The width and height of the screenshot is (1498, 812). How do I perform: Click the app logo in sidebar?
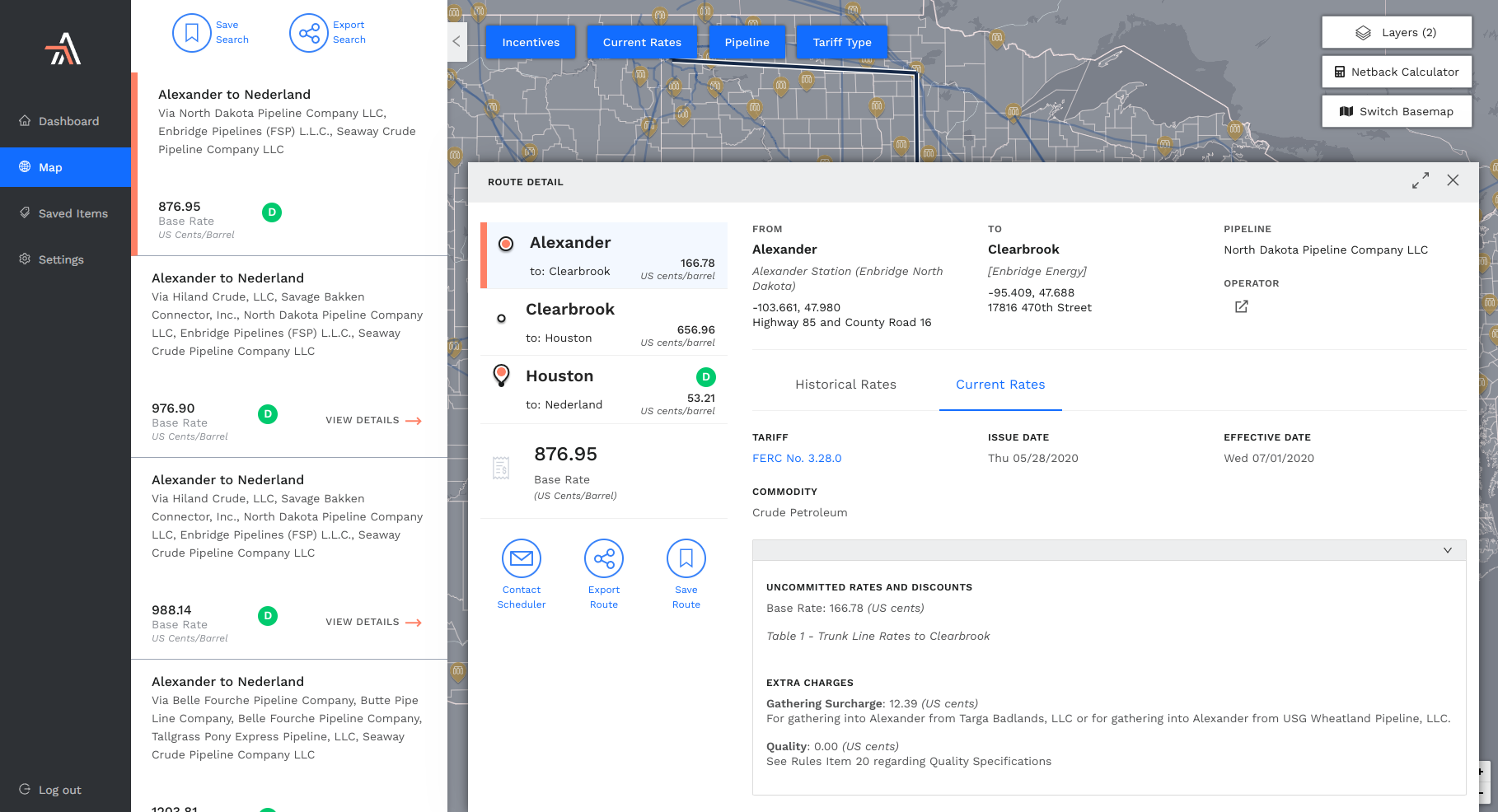pos(63,49)
